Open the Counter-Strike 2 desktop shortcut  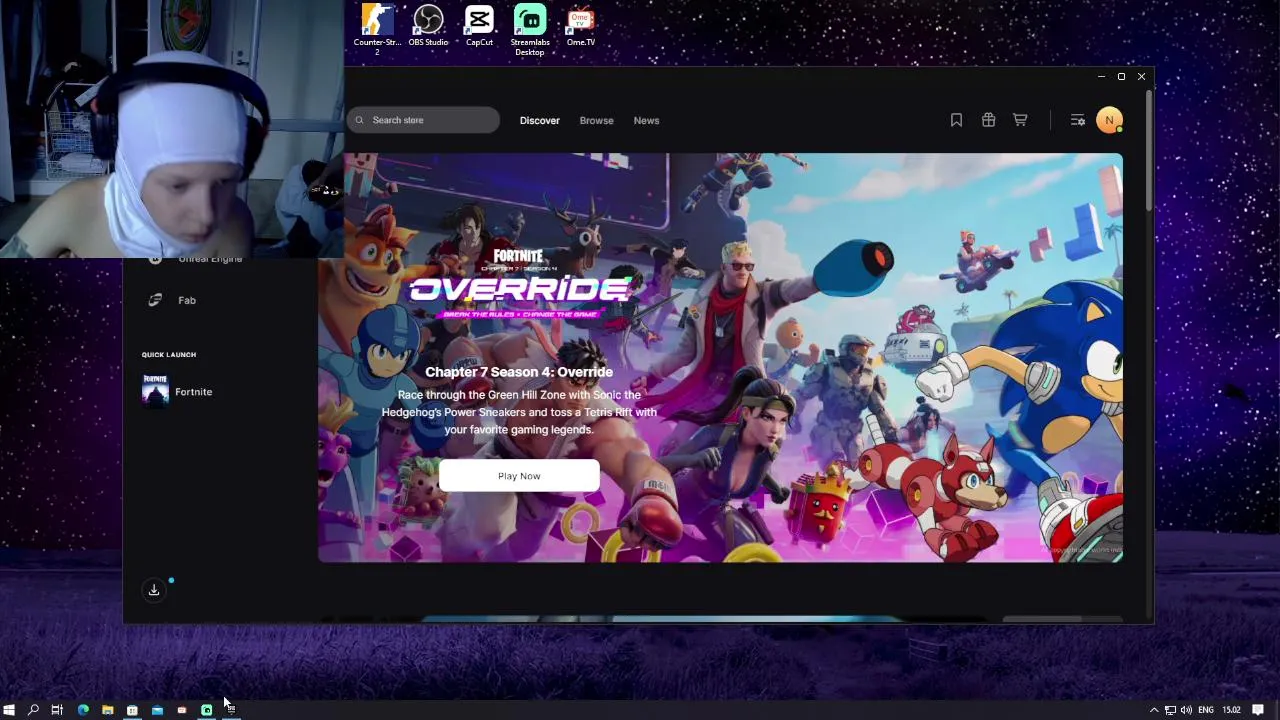coord(377,30)
